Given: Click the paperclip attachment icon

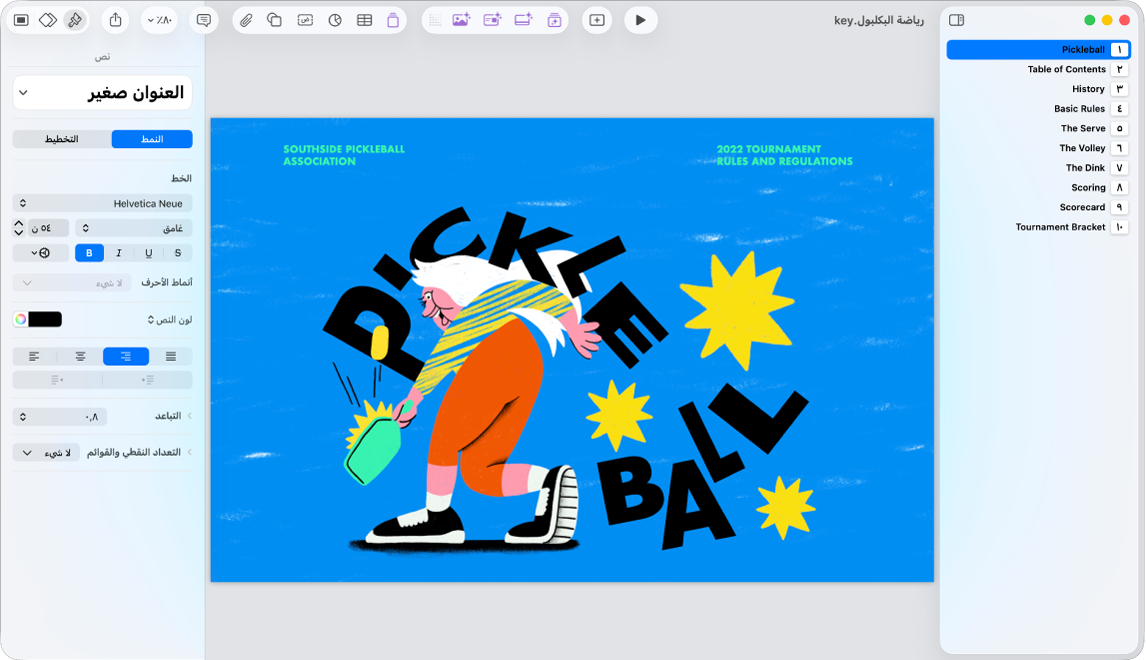Looking at the screenshot, I should 246,20.
